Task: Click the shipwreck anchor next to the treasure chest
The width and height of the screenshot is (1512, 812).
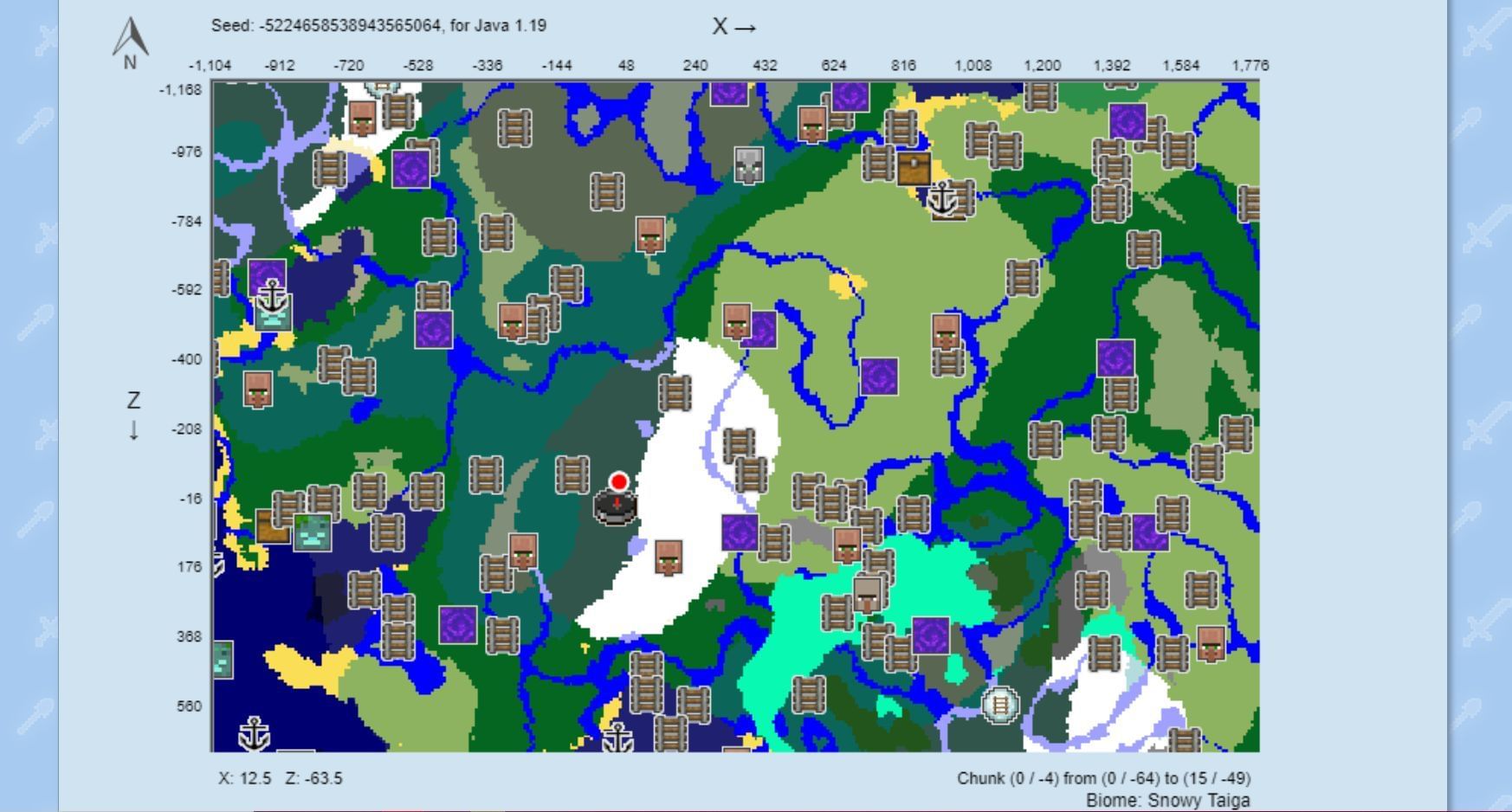Action: 942,199
